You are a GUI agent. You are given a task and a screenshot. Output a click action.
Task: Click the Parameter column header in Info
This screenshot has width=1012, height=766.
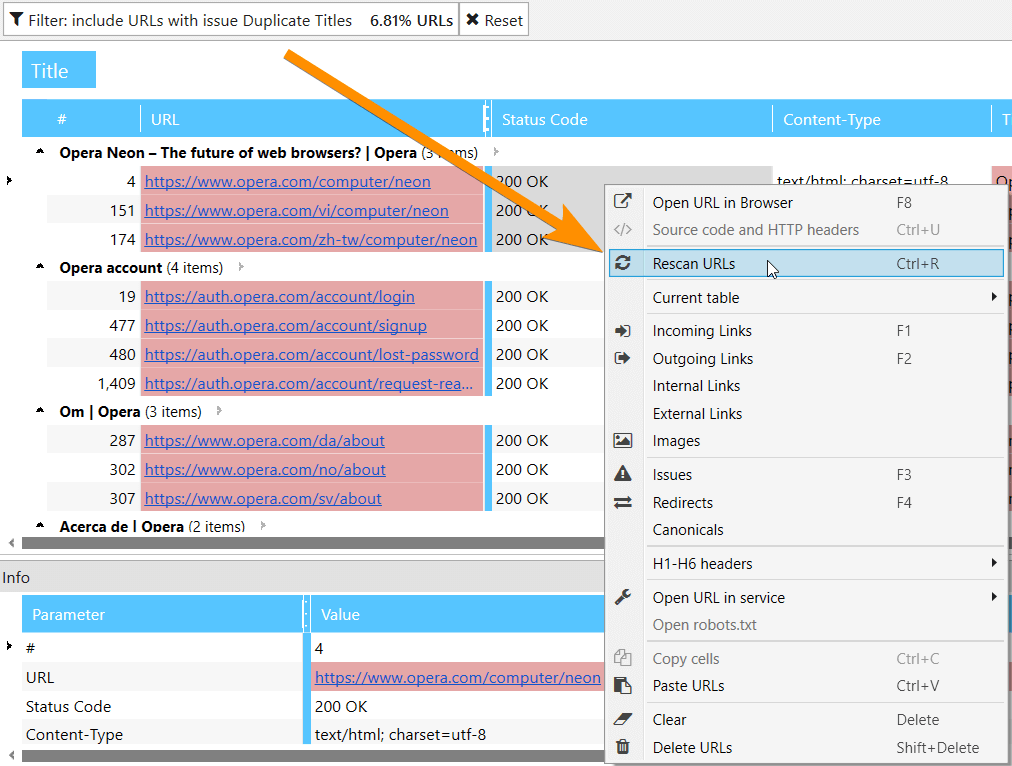[x=162, y=614]
